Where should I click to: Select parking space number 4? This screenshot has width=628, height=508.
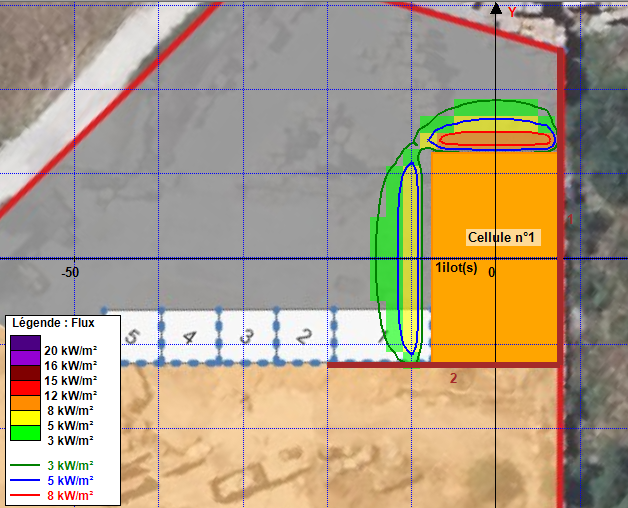tap(189, 335)
